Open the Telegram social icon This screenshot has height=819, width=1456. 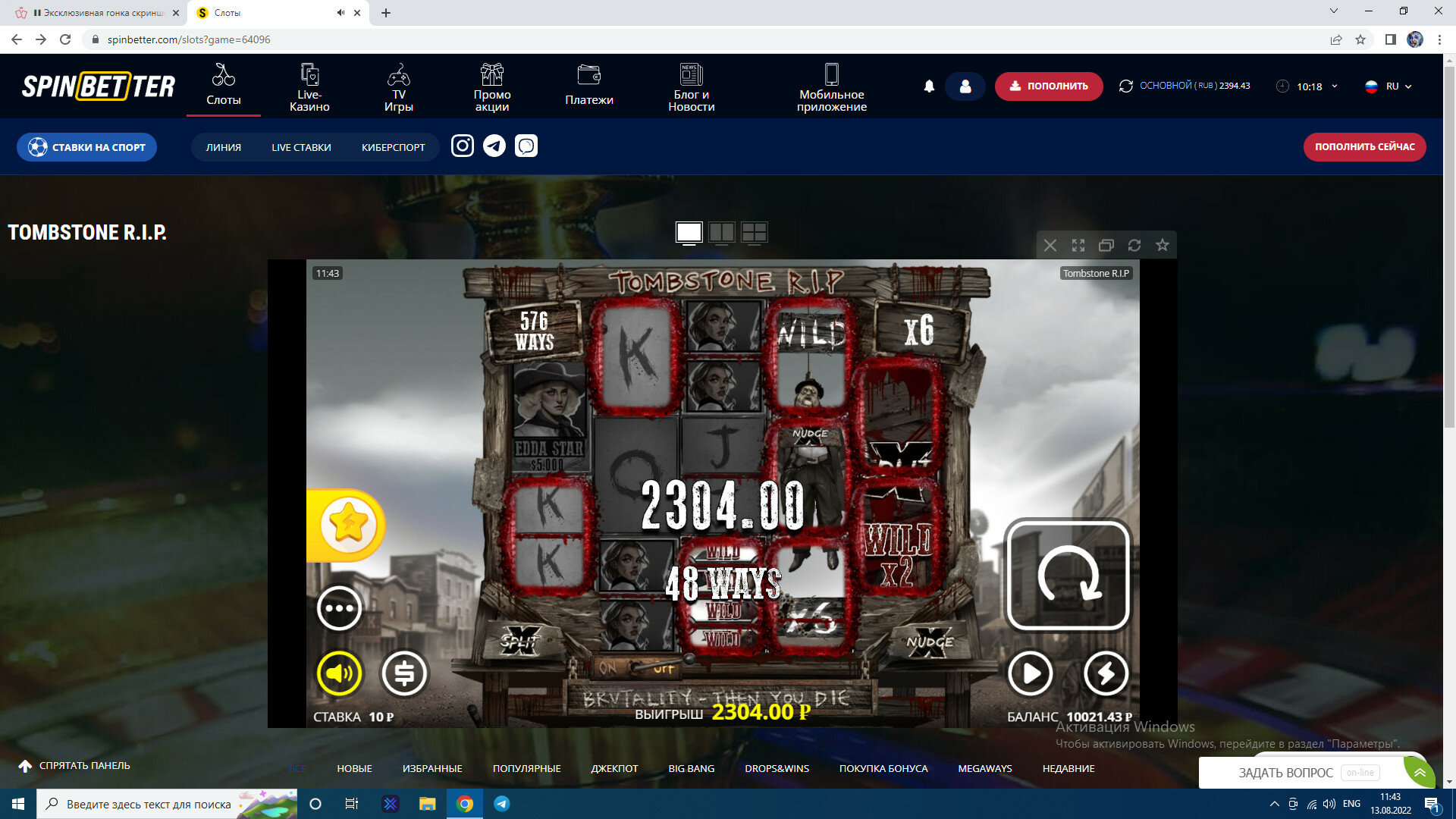494,146
